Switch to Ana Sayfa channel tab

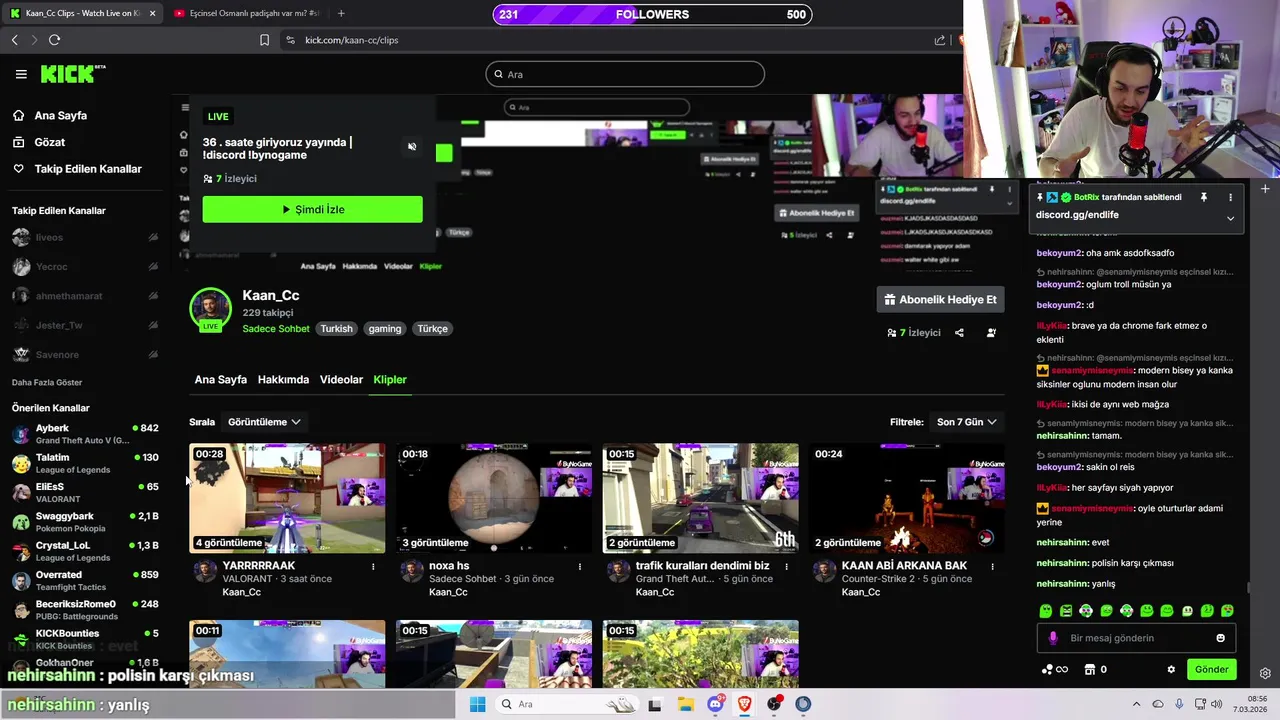click(x=221, y=380)
